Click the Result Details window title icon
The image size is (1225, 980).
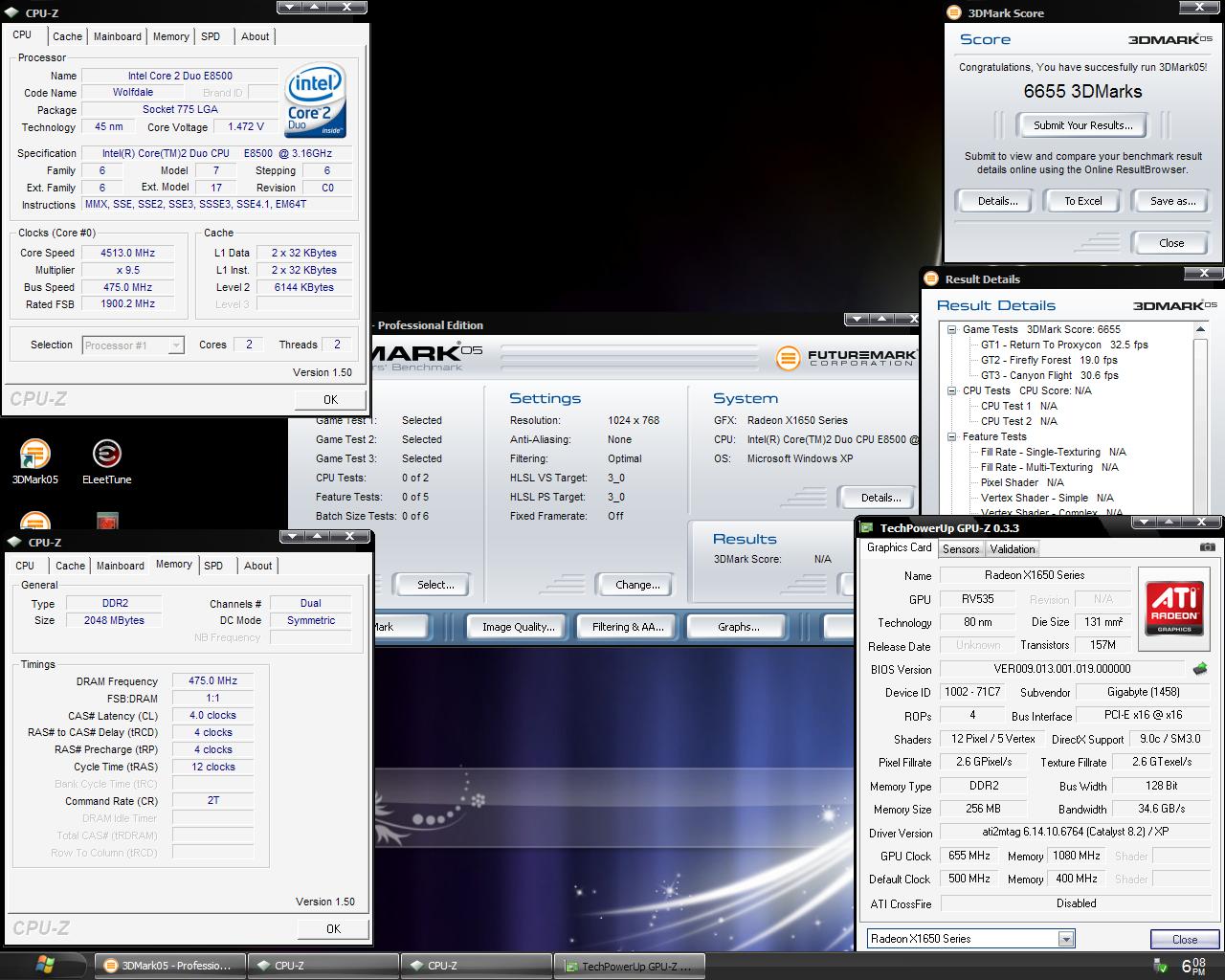[931, 278]
